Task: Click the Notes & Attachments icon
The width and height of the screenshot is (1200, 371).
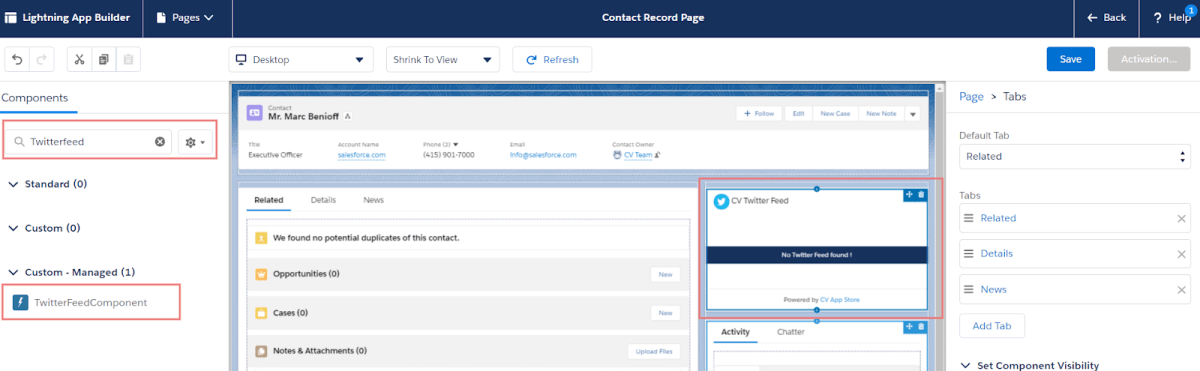Action: [x=261, y=351]
